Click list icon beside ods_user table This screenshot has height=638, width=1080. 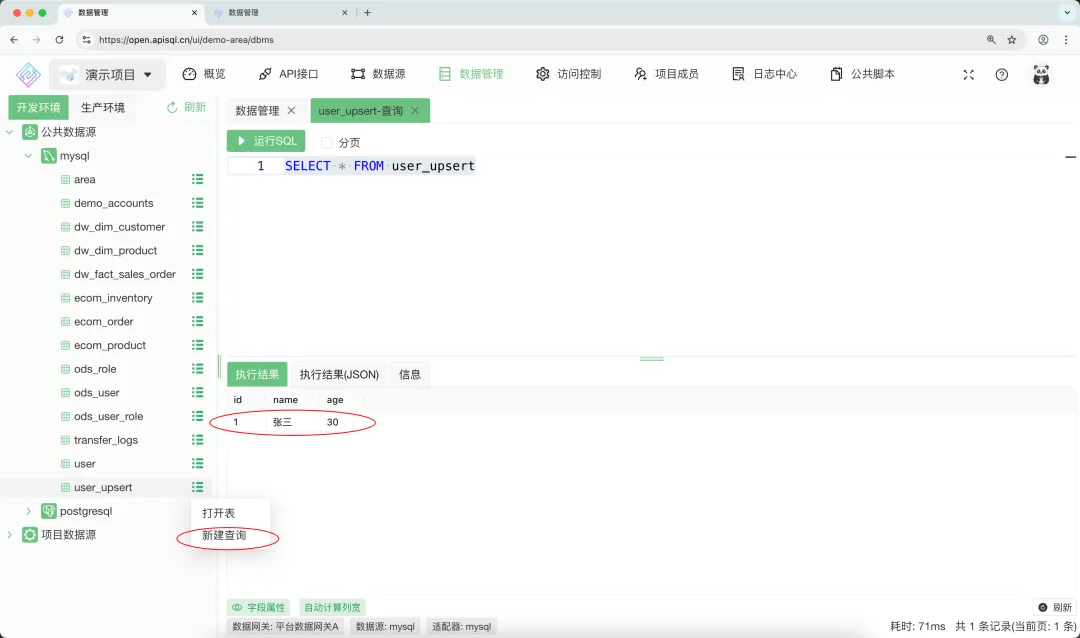click(x=198, y=393)
